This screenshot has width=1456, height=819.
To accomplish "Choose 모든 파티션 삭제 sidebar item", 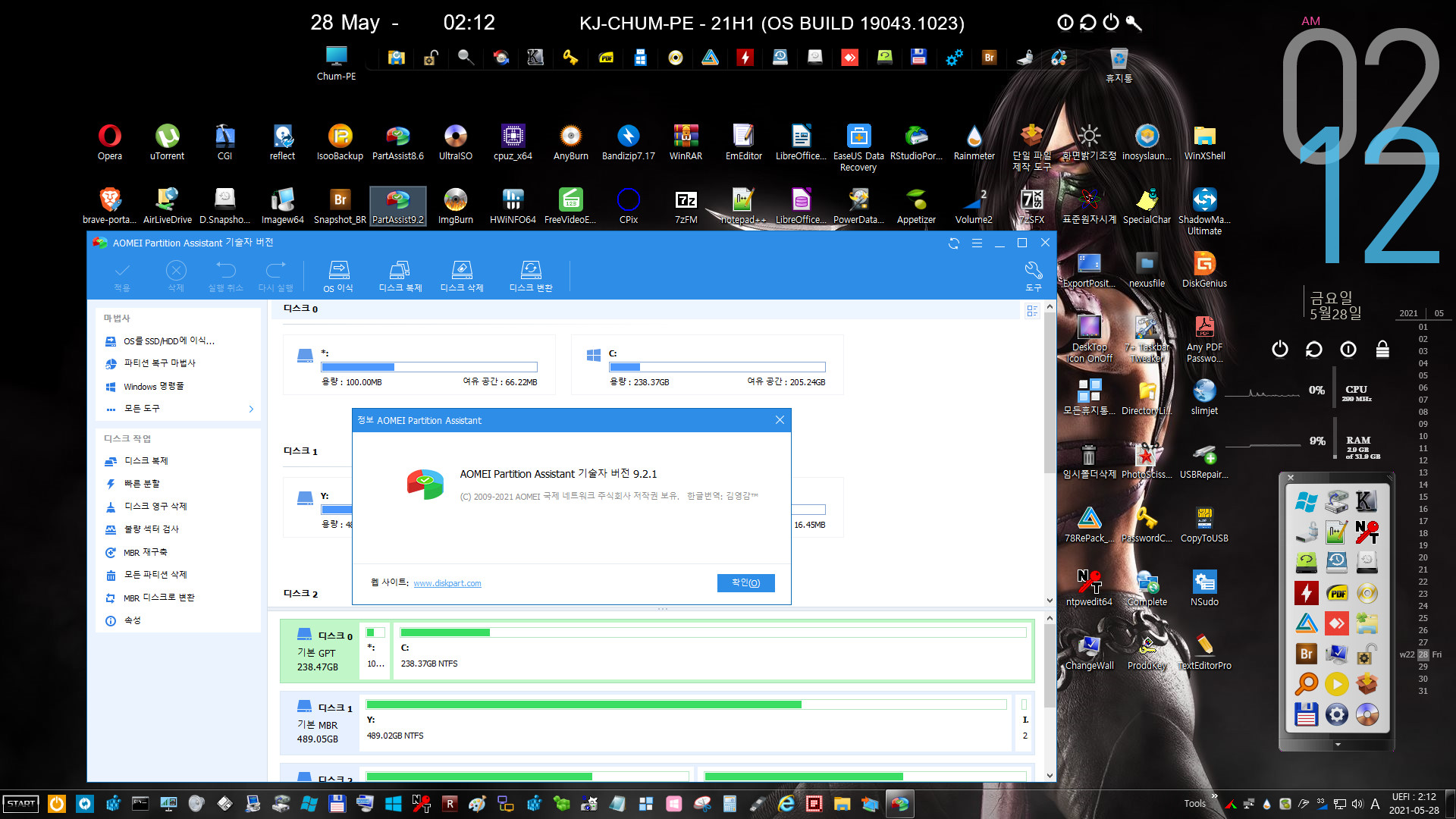I will point(155,575).
